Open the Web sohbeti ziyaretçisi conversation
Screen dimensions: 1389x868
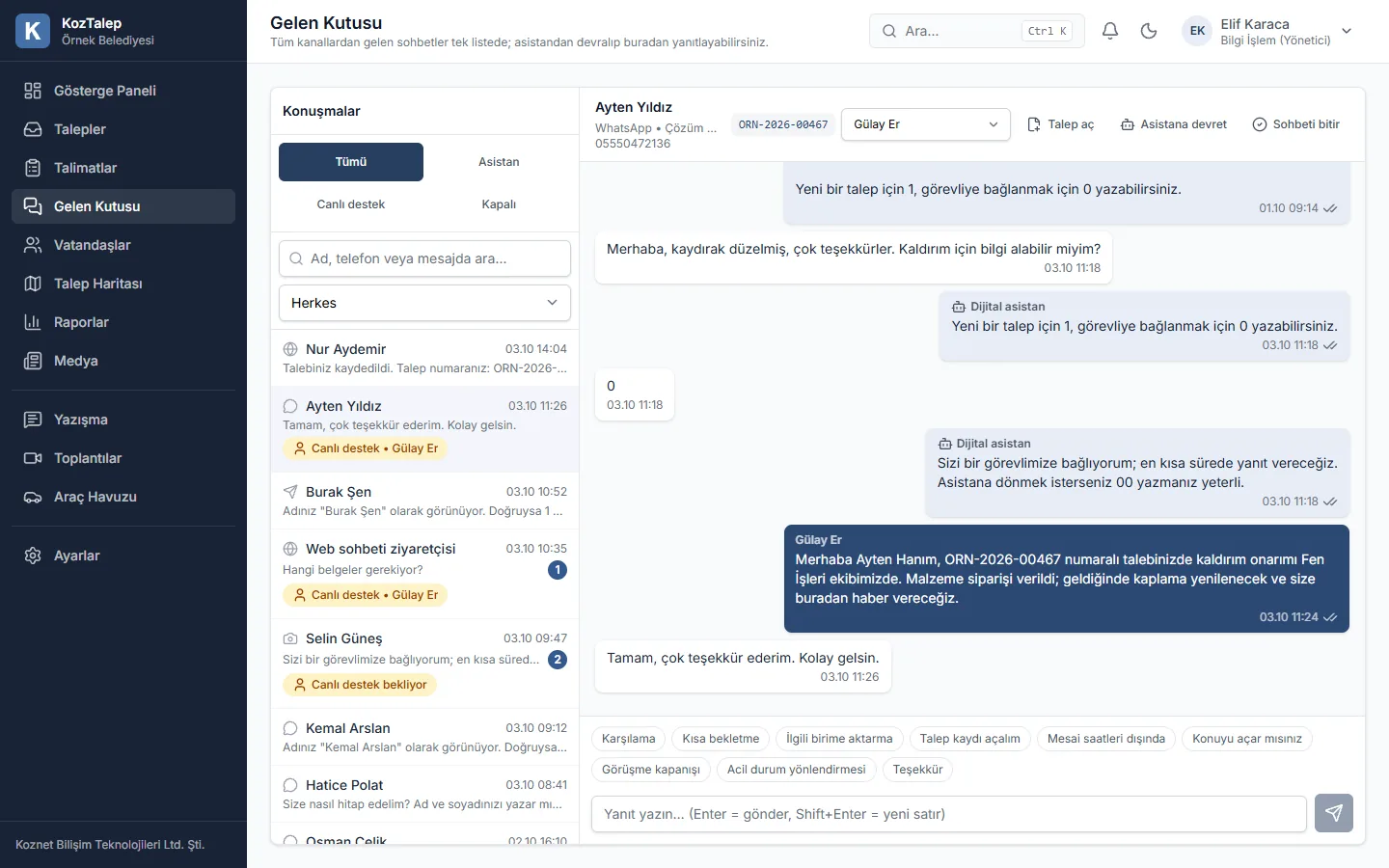click(424, 574)
